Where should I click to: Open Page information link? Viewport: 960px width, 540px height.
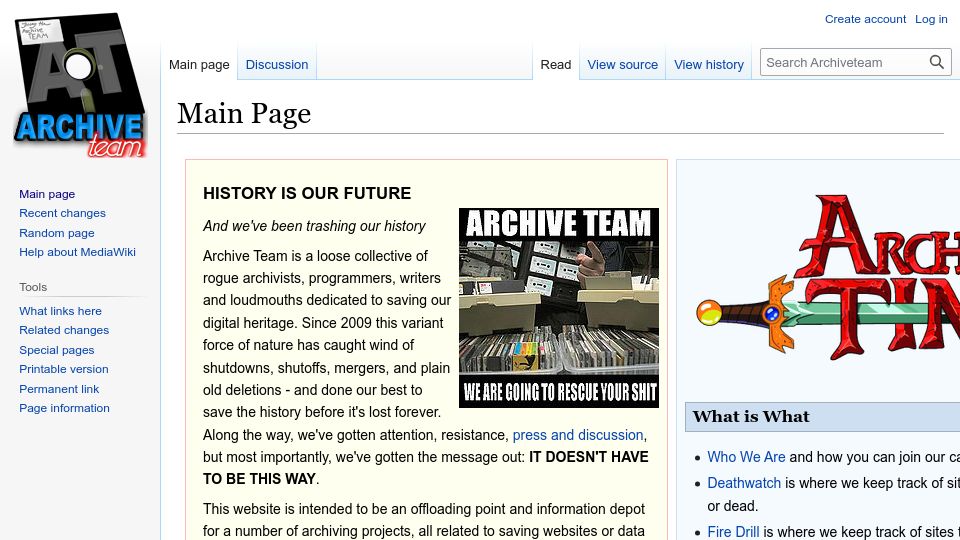click(64, 408)
